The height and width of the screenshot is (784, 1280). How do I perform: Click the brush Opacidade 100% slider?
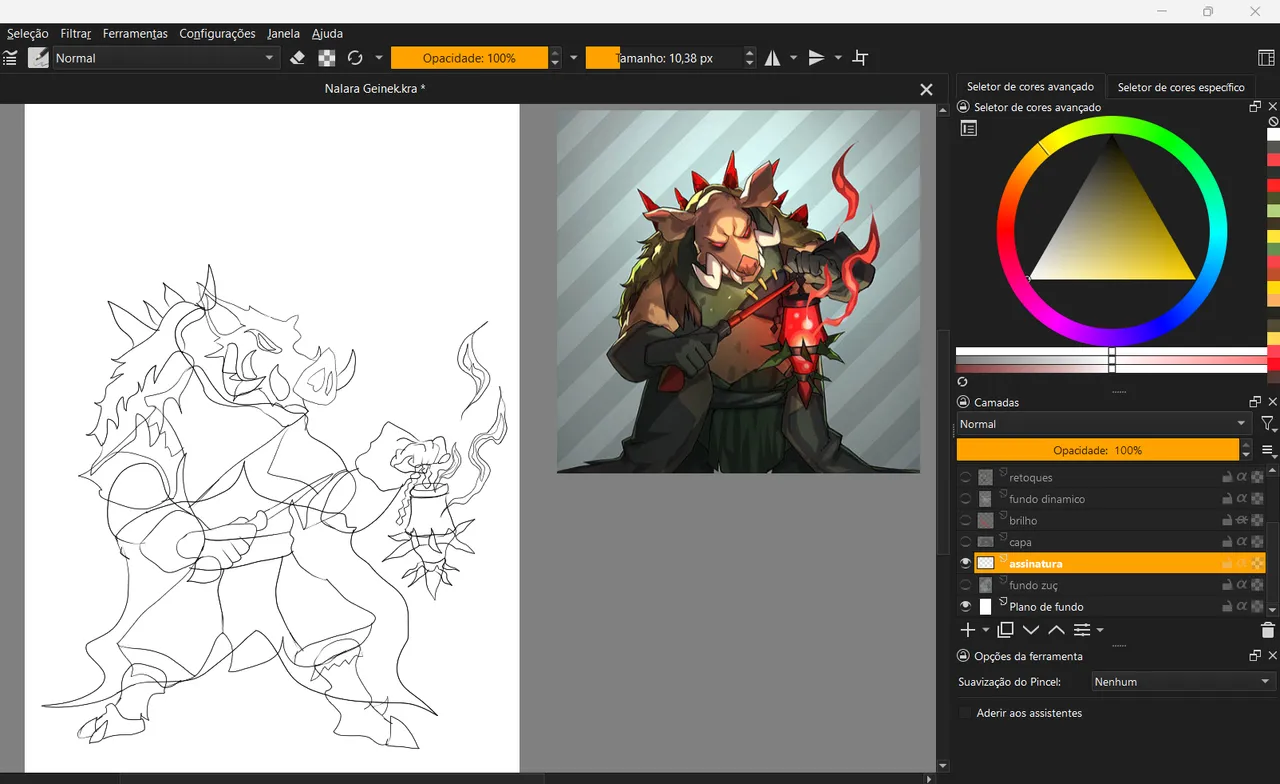tap(469, 58)
